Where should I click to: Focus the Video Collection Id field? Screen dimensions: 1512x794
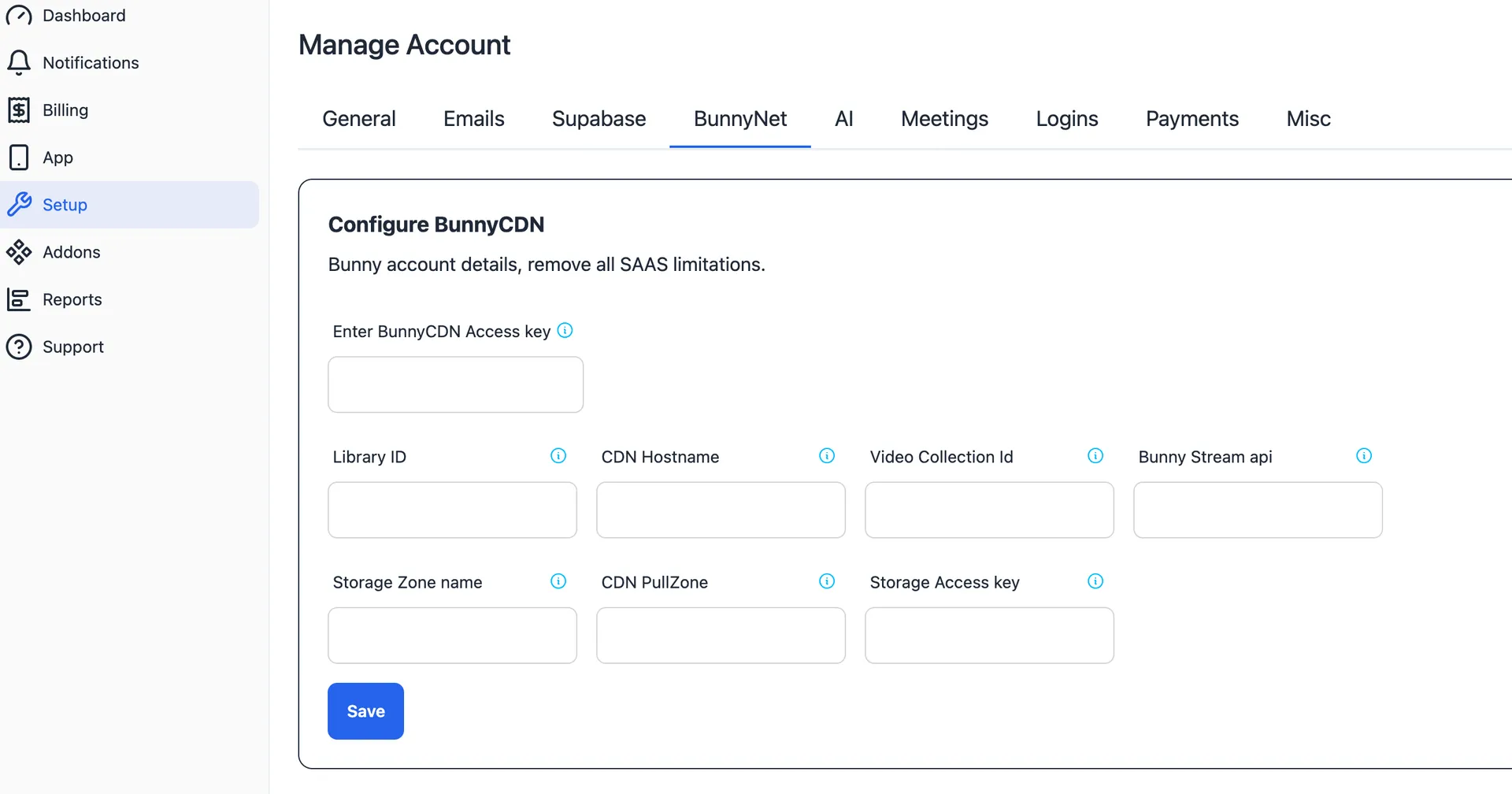pyautogui.click(x=990, y=510)
